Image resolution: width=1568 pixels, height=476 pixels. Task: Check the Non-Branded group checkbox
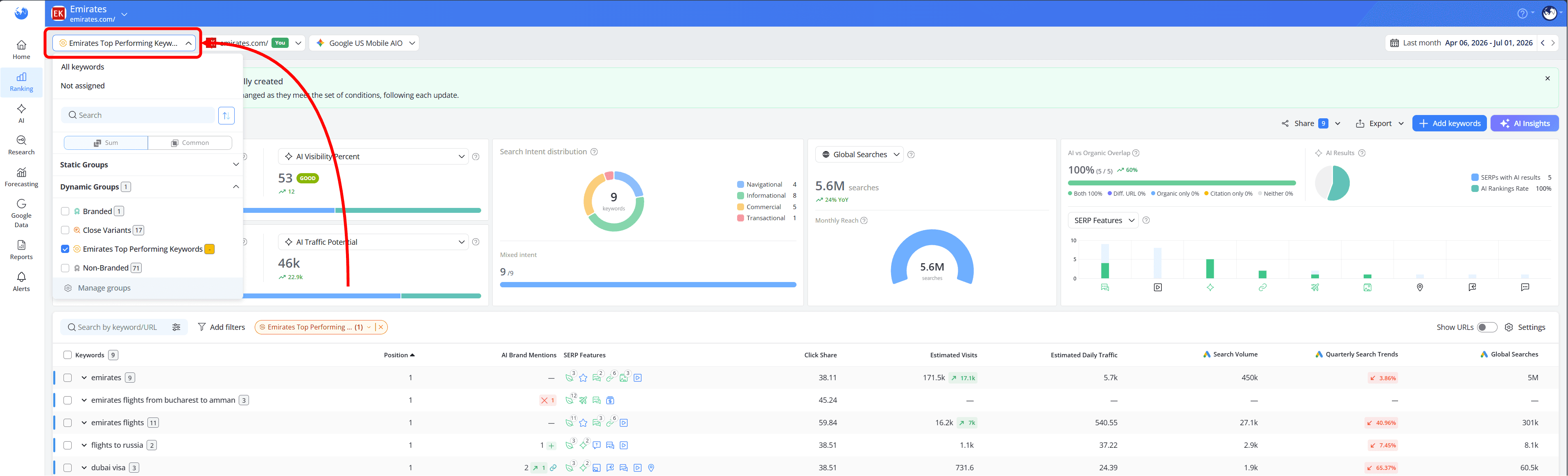[65, 268]
